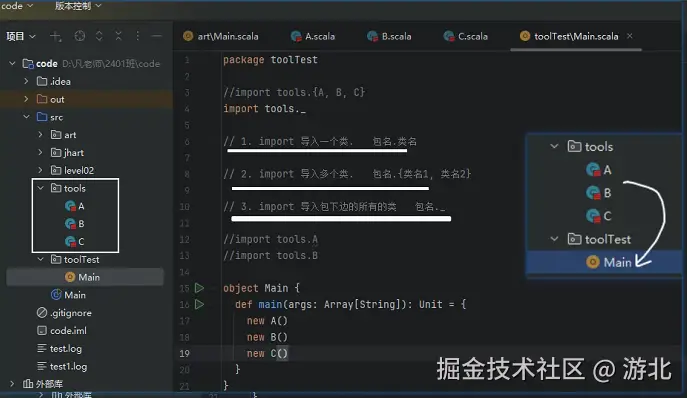Screen dimensions: 687x398
Task: Click the art package name
Action: pos(70,135)
